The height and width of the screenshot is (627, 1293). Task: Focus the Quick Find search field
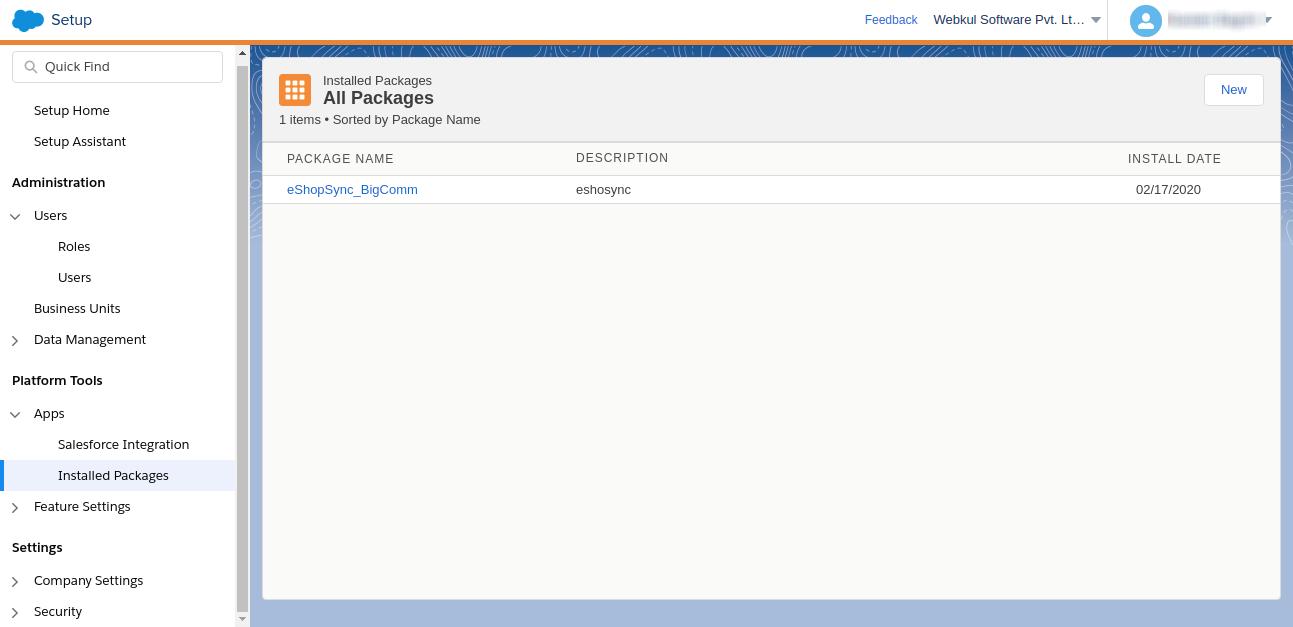117,67
